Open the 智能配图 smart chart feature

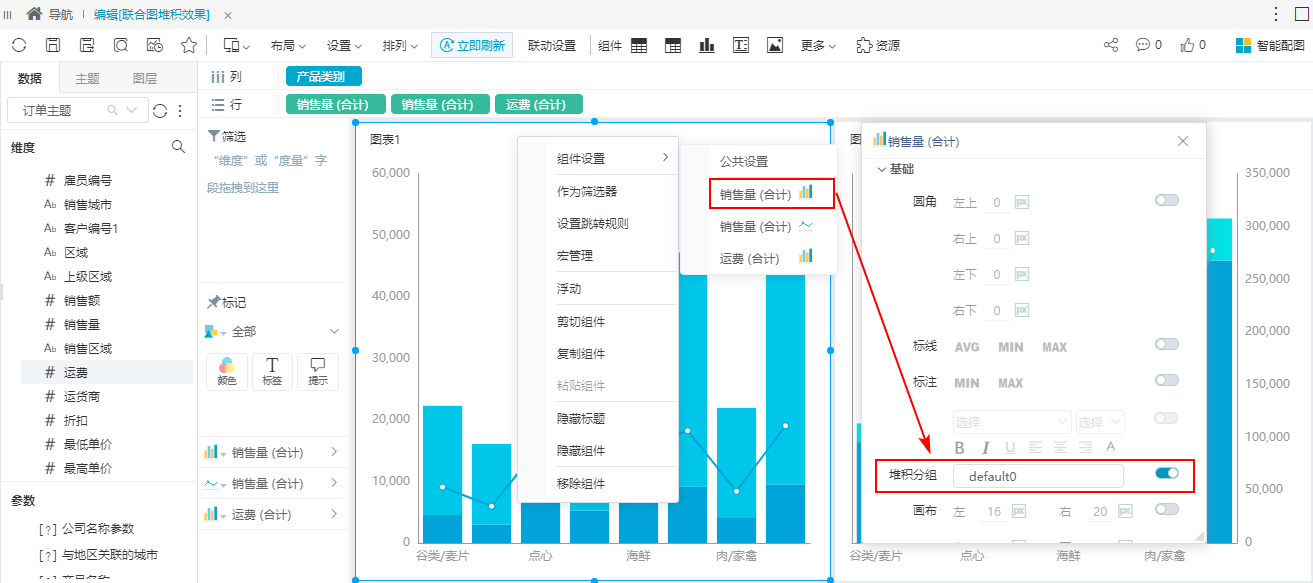pyautogui.click(x=1270, y=45)
